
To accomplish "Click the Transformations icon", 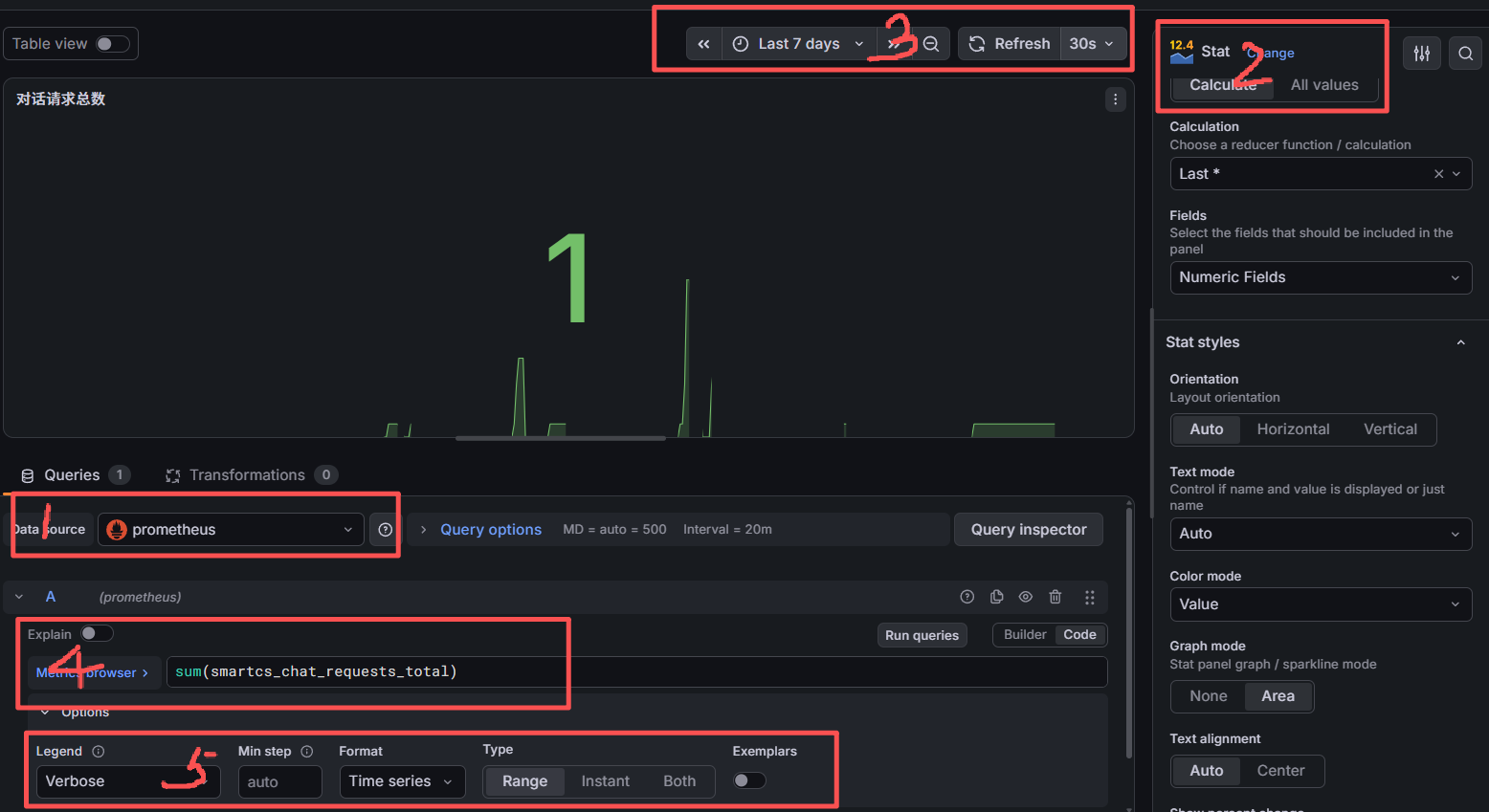I will tap(173, 475).
